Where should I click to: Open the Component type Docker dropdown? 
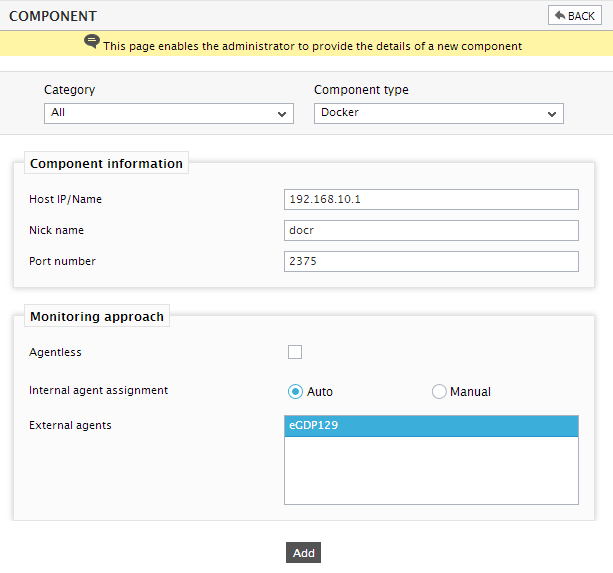[439, 113]
